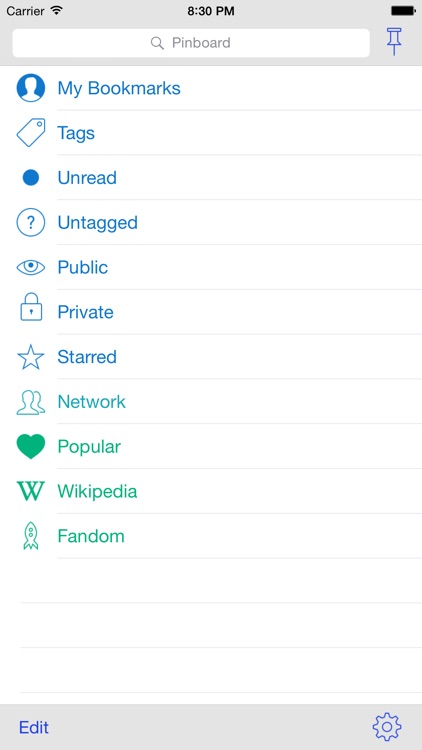Click the Fandom rocket icon

point(31,536)
